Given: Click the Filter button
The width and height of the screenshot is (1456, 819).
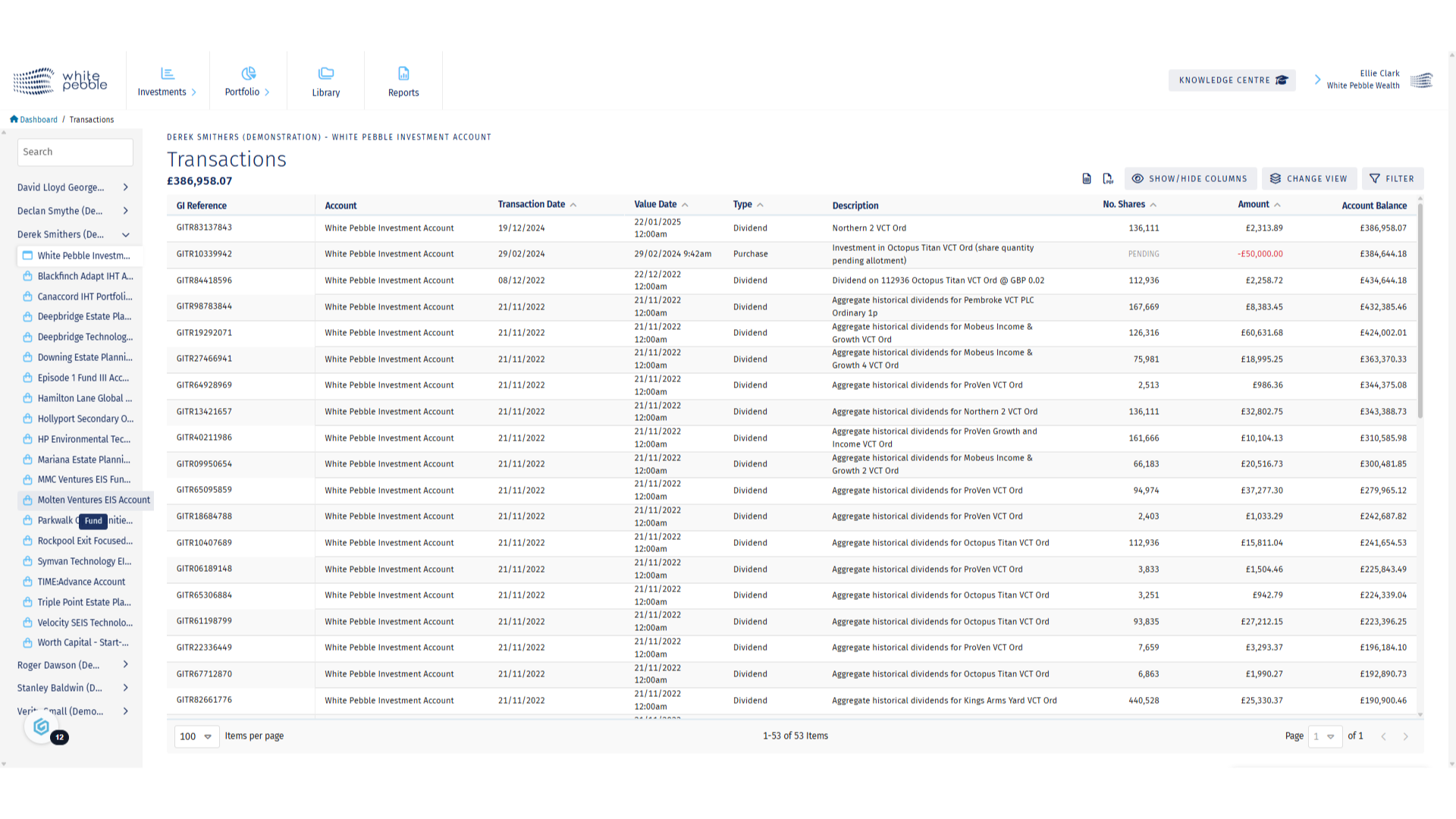Looking at the screenshot, I should [1392, 179].
